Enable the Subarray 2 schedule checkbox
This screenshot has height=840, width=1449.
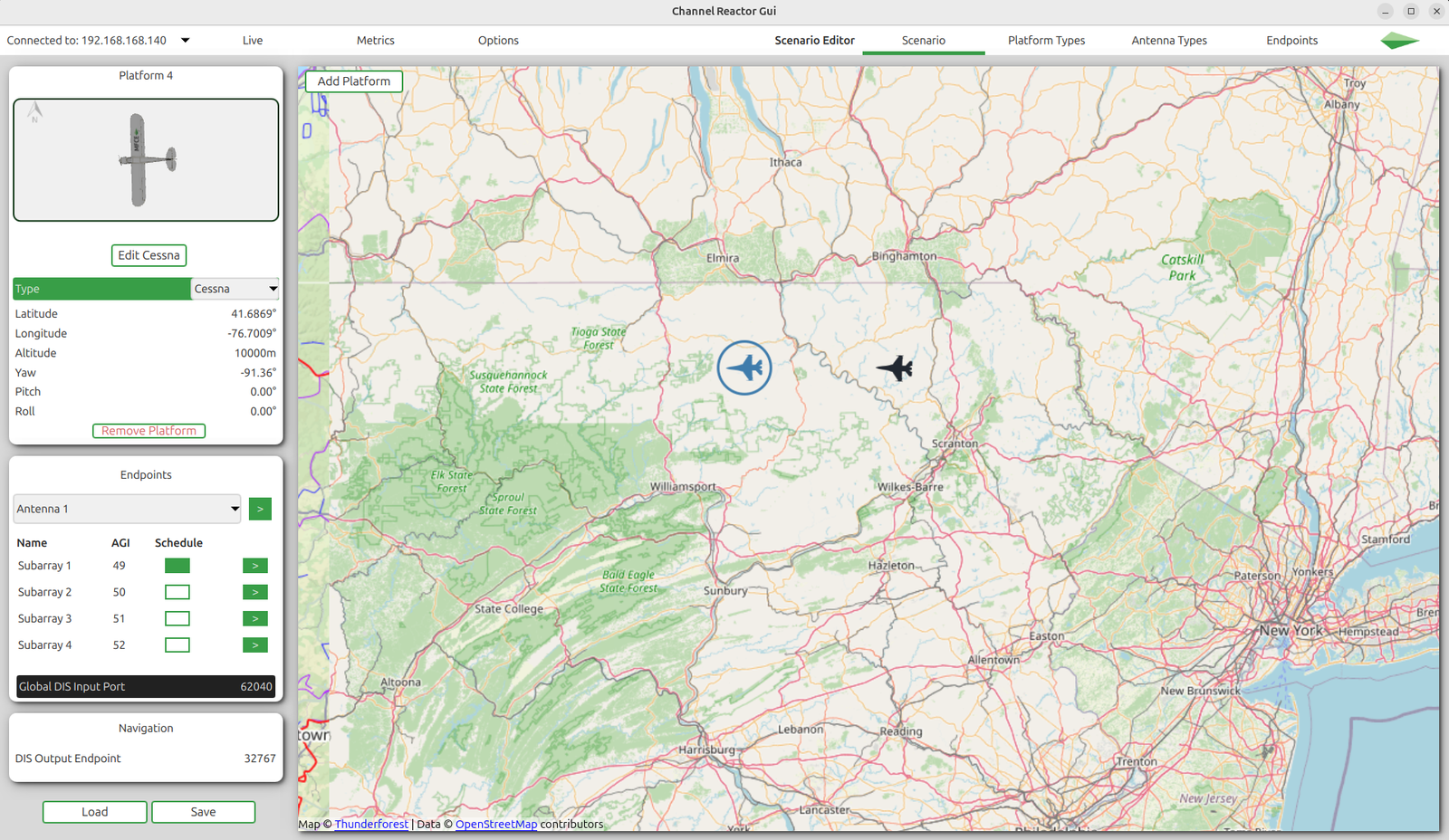tap(177, 591)
